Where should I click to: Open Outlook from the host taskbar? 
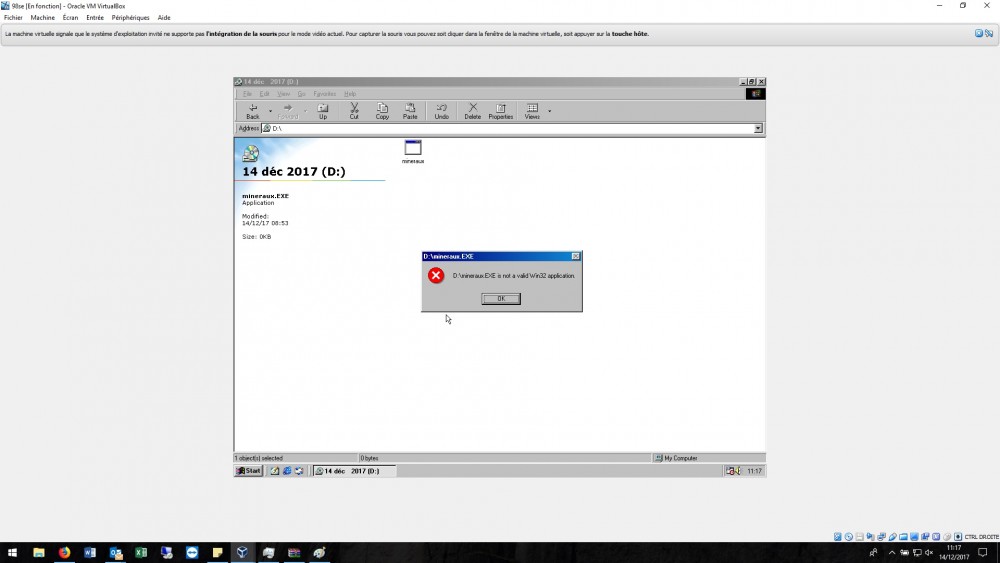(115, 553)
